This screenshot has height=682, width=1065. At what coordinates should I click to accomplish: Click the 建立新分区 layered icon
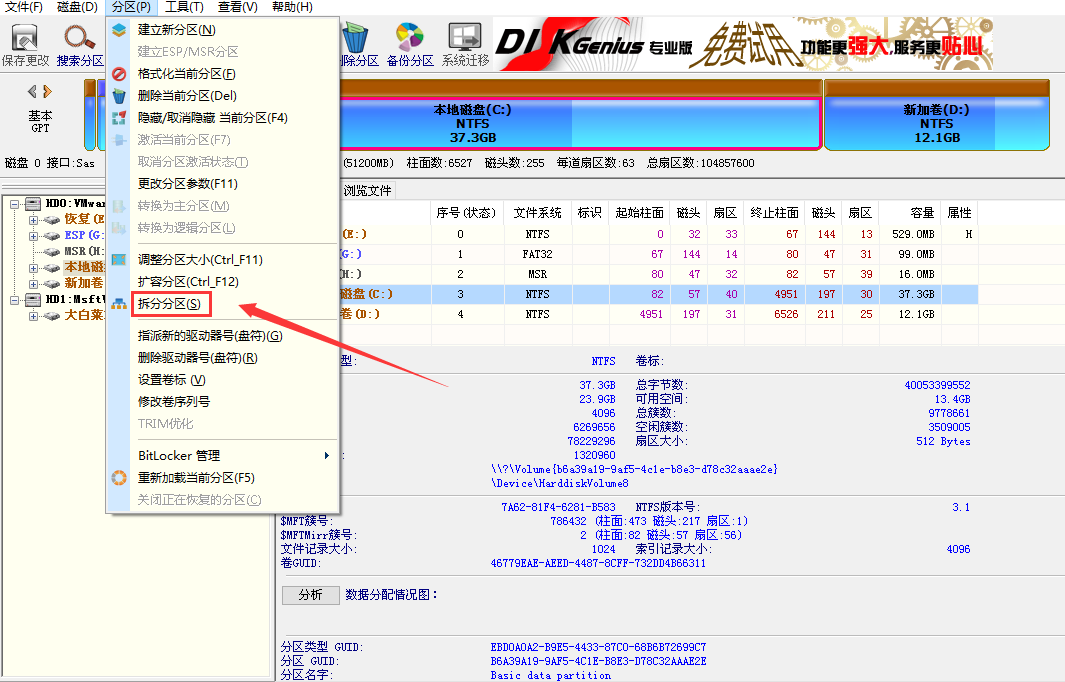[x=119, y=30]
